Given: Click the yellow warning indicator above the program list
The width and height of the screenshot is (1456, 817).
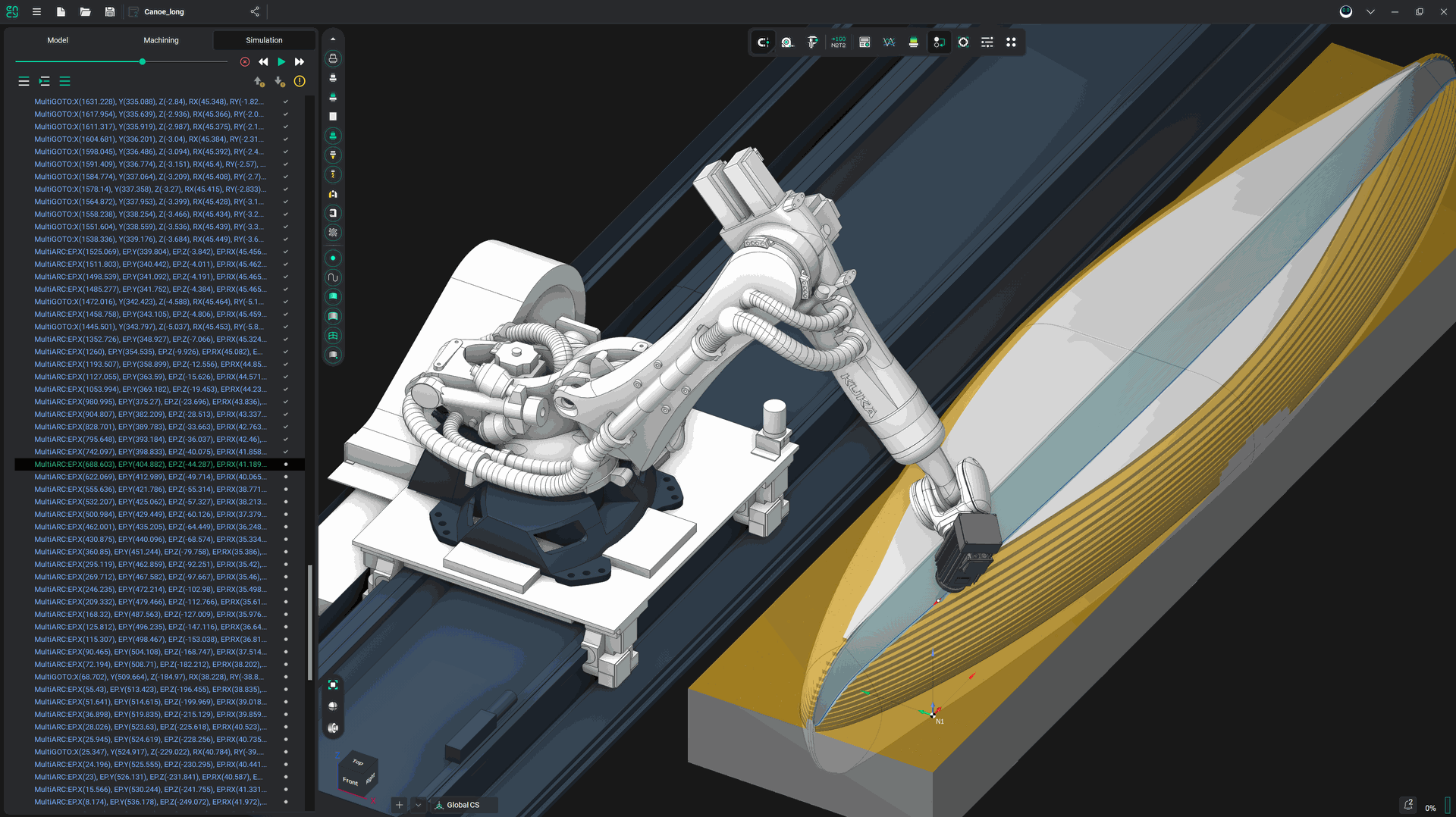Looking at the screenshot, I should point(299,81).
